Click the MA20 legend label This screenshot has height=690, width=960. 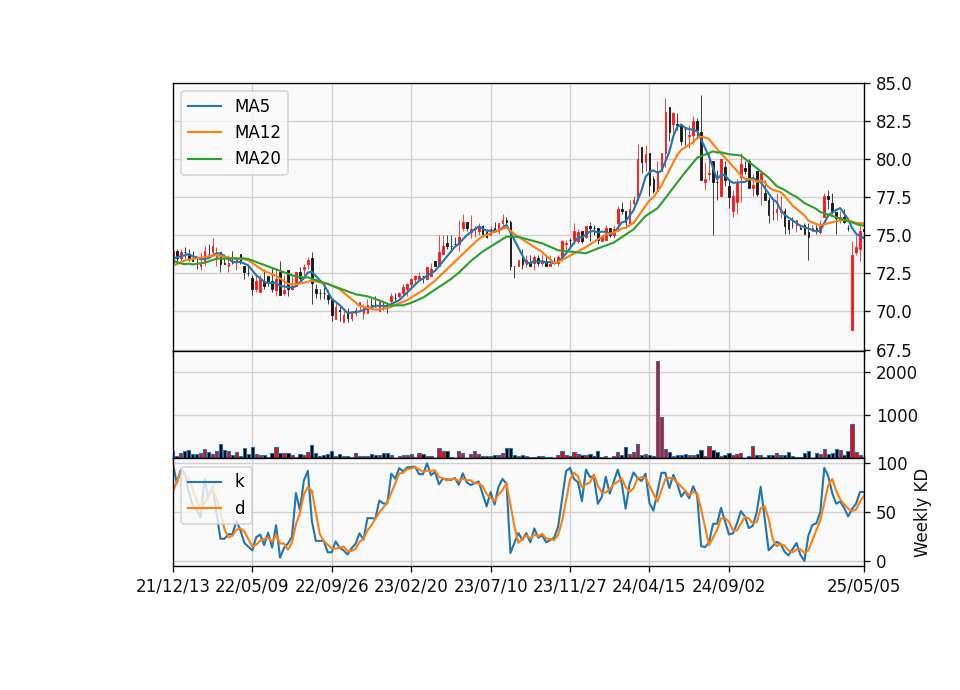[257, 159]
